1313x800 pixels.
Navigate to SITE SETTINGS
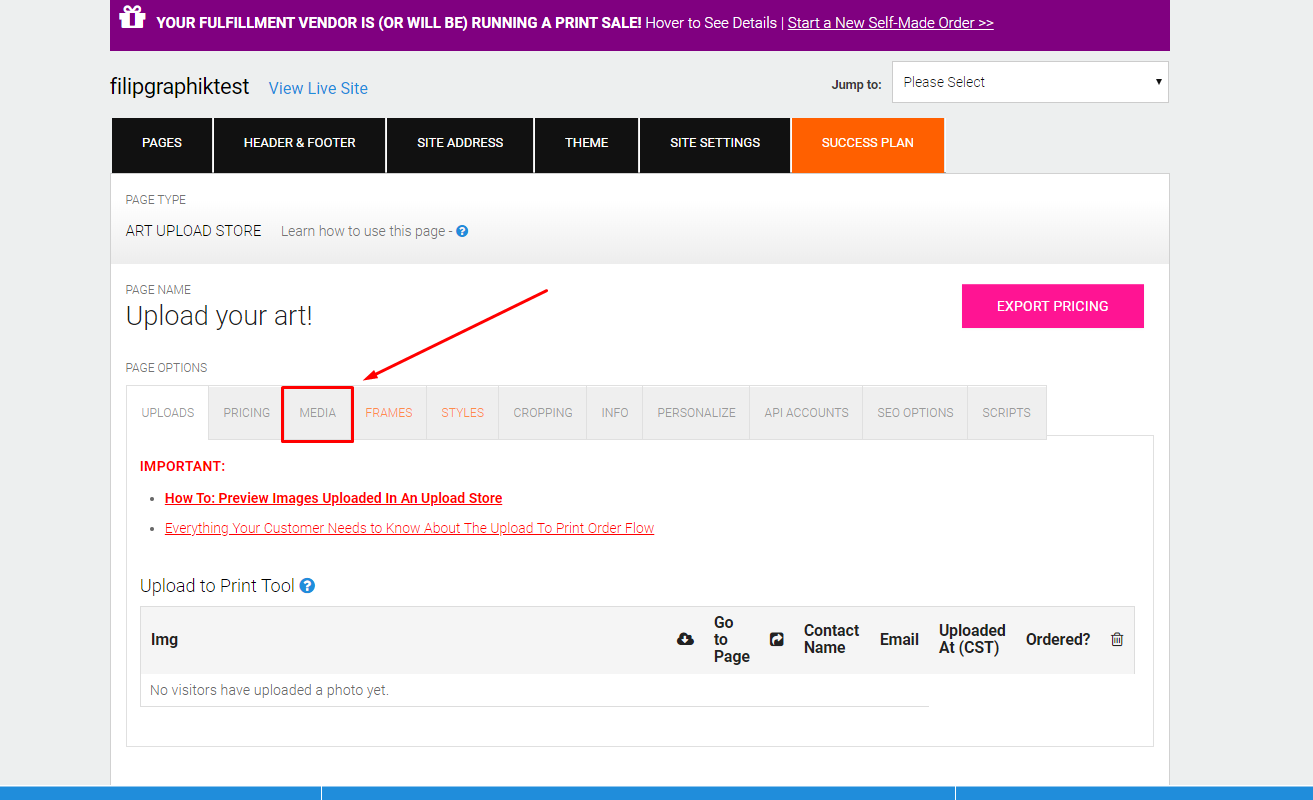(714, 144)
